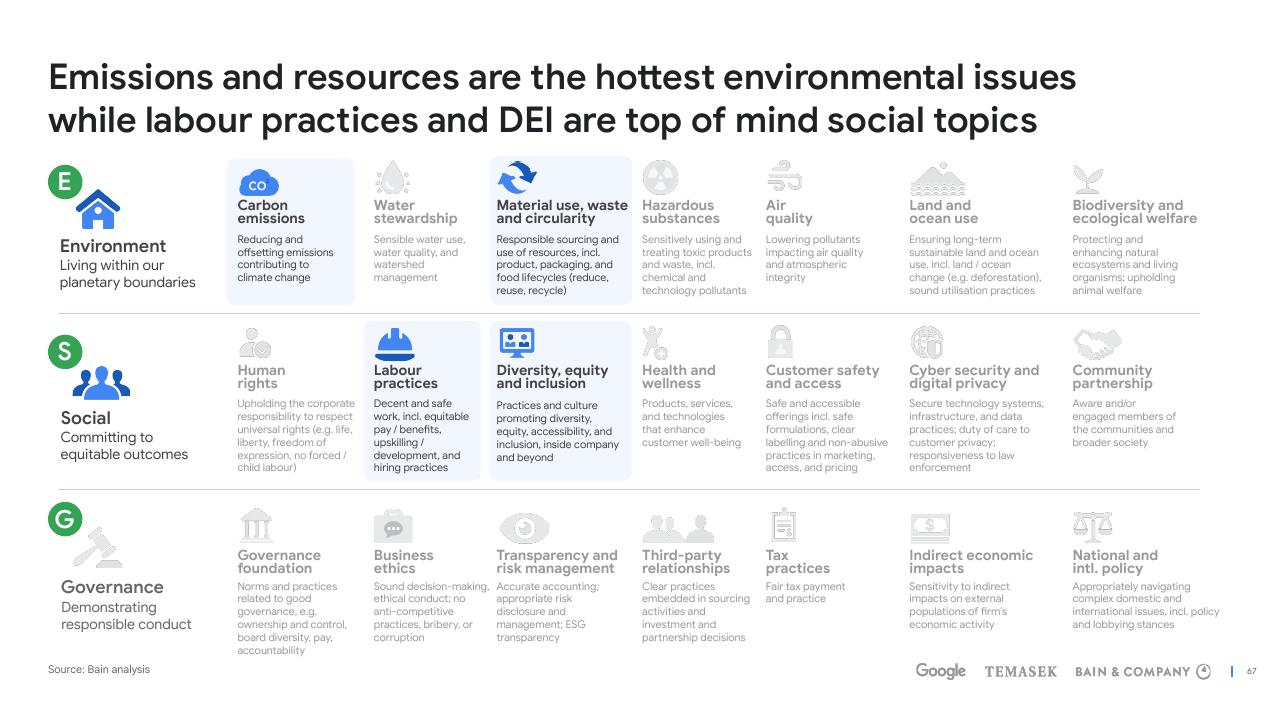Click the mountain Land and ocean icon
Screen dimensions: 1280x720
(x=939, y=179)
